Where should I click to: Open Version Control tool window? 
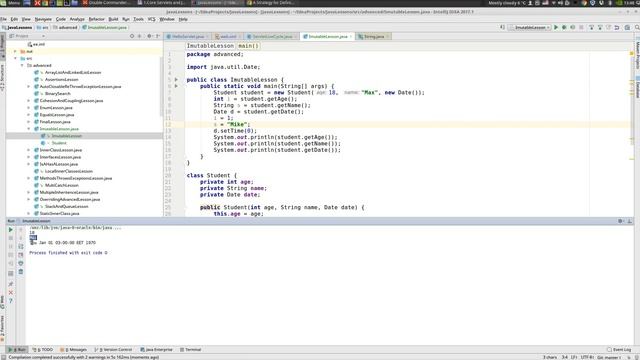[x=113, y=350]
